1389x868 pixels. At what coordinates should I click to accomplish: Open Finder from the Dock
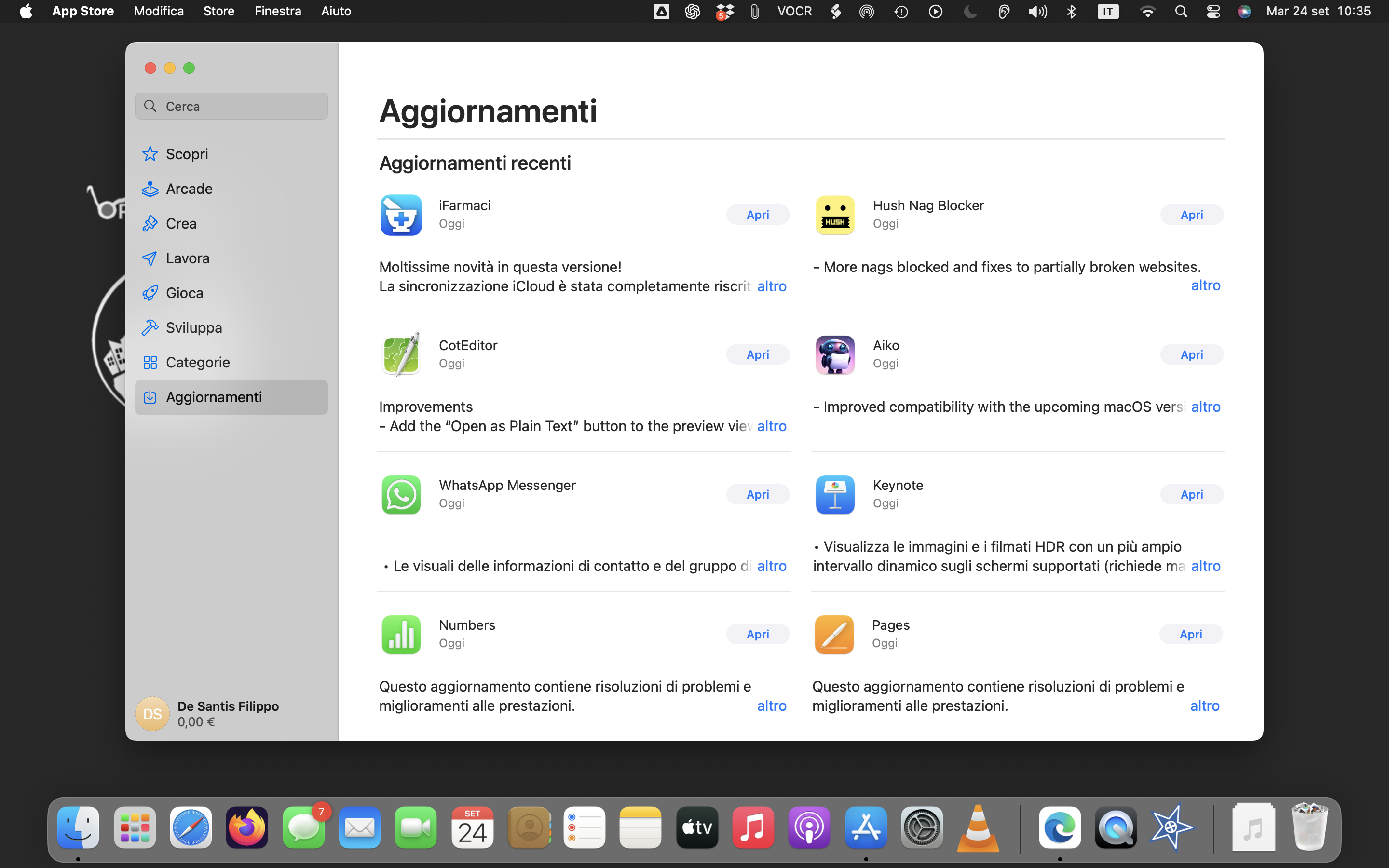click(78, 827)
